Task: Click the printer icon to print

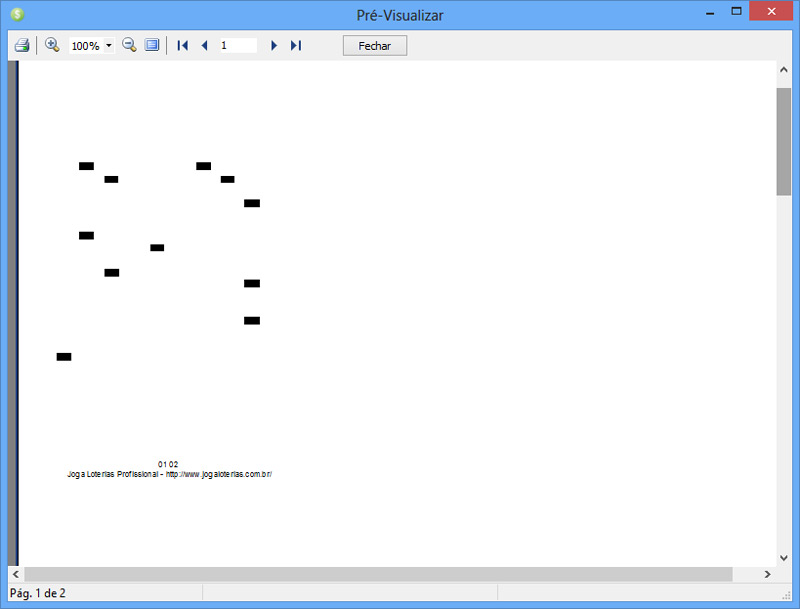Action: point(22,45)
